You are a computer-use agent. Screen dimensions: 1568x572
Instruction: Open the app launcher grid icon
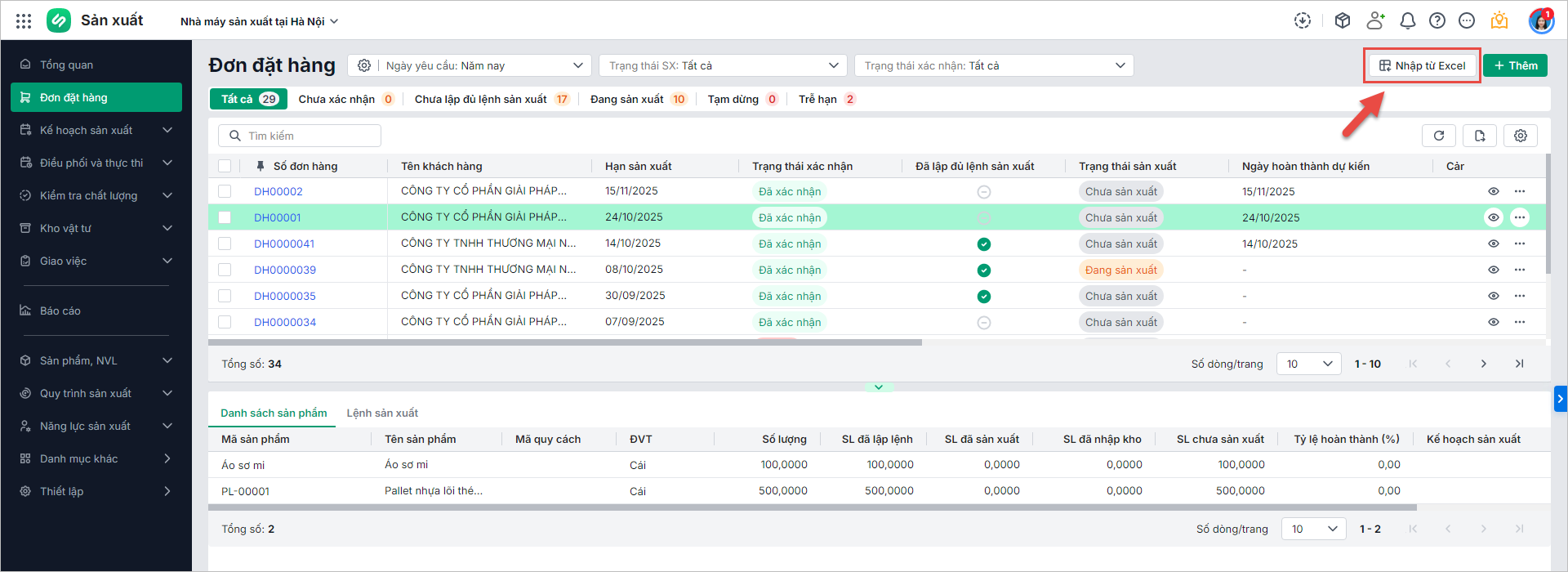tap(24, 21)
